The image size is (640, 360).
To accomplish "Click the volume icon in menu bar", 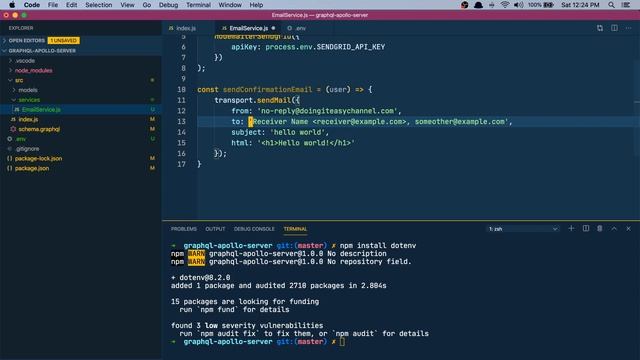I will click(x=518, y=5).
